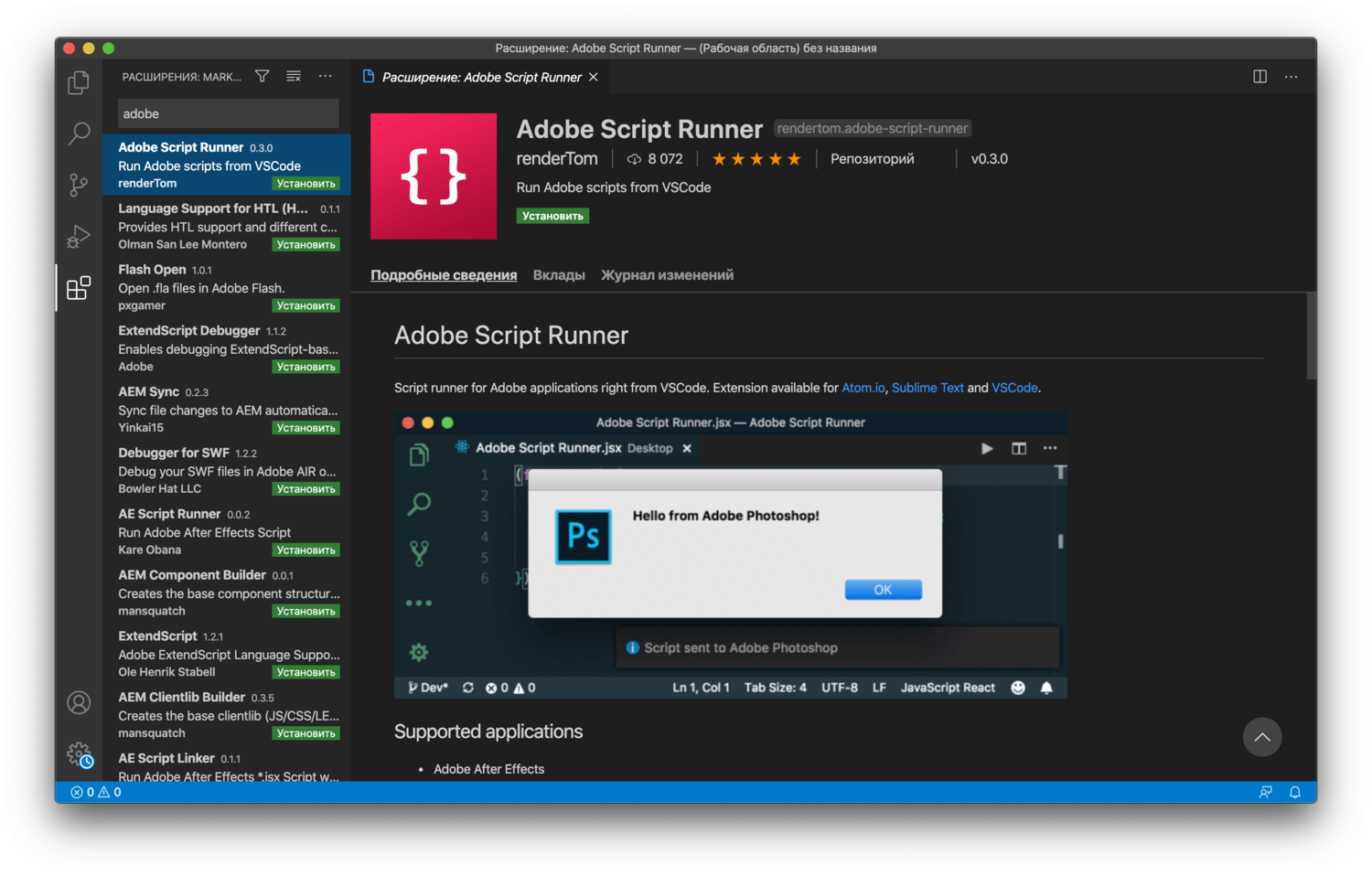Select Flash Open in extension list
The width and height of the screenshot is (1372, 876).
pyautogui.click(x=227, y=287)
